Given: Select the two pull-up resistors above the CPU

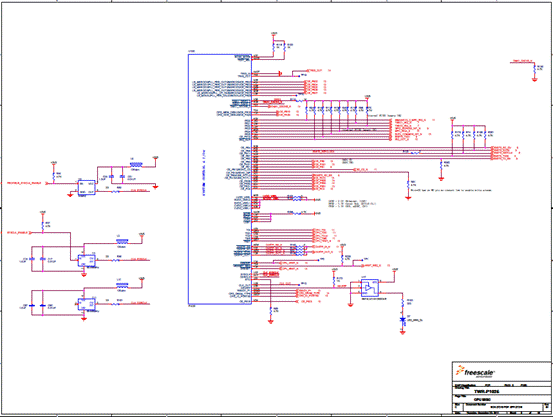Looking at the screenshot, I should point(279,46).
